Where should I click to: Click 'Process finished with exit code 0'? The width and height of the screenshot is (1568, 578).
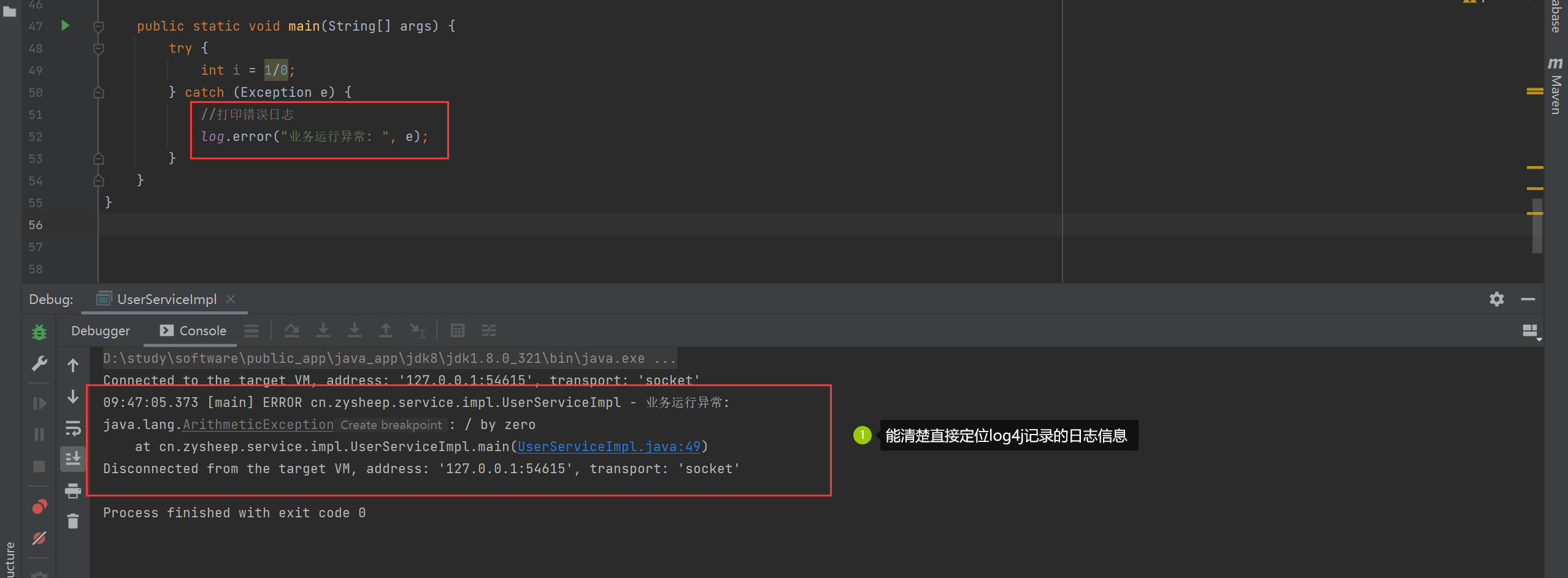click(234, 513)
